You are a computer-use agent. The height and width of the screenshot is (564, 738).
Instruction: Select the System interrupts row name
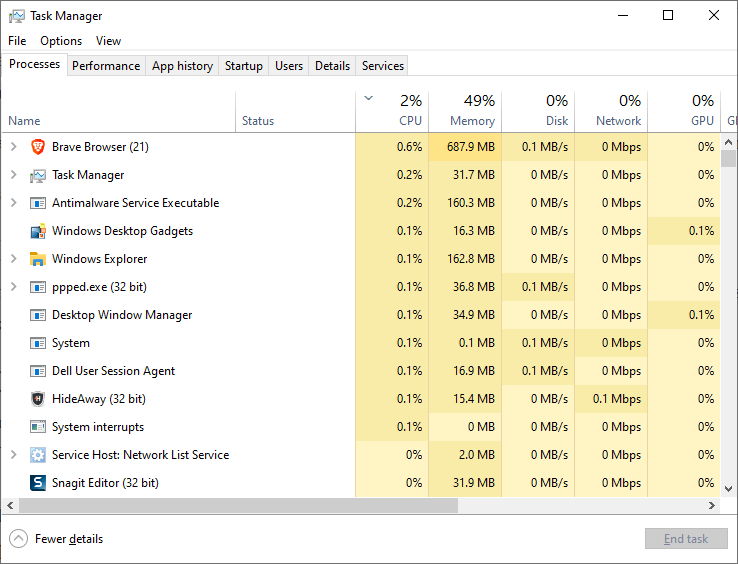click(98, 427)
